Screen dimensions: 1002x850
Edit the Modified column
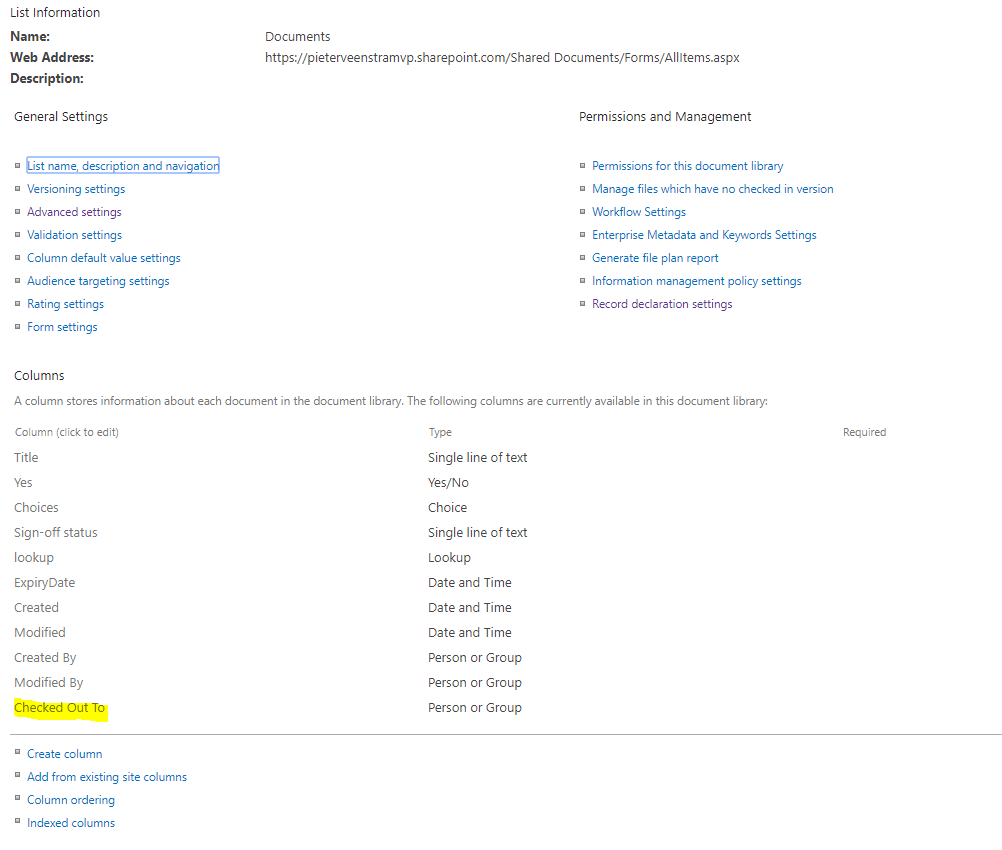point(40,633)
